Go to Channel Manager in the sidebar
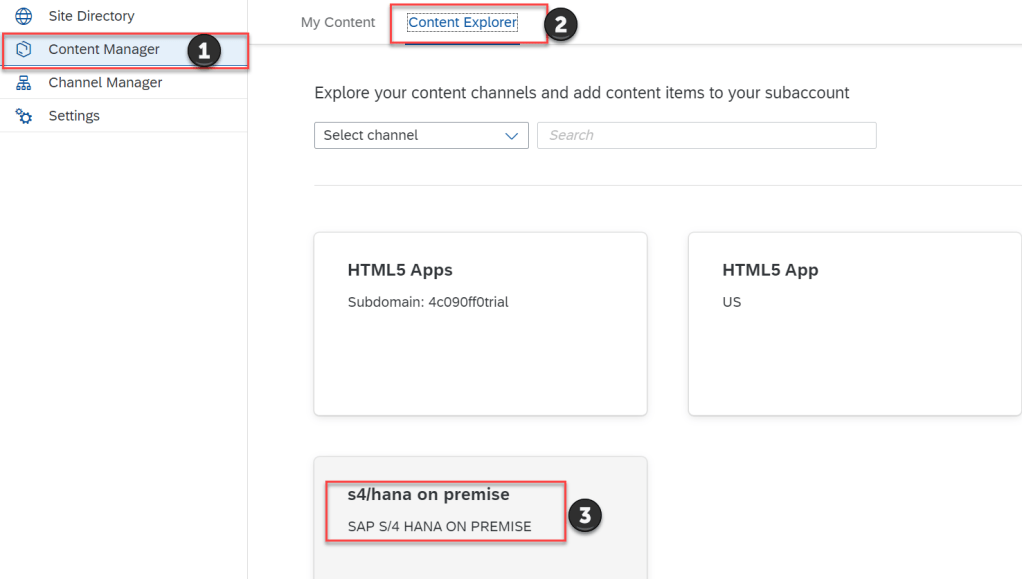Image resolution: width=1022 pixels, height=579 pixels. (x=105, y=83)
